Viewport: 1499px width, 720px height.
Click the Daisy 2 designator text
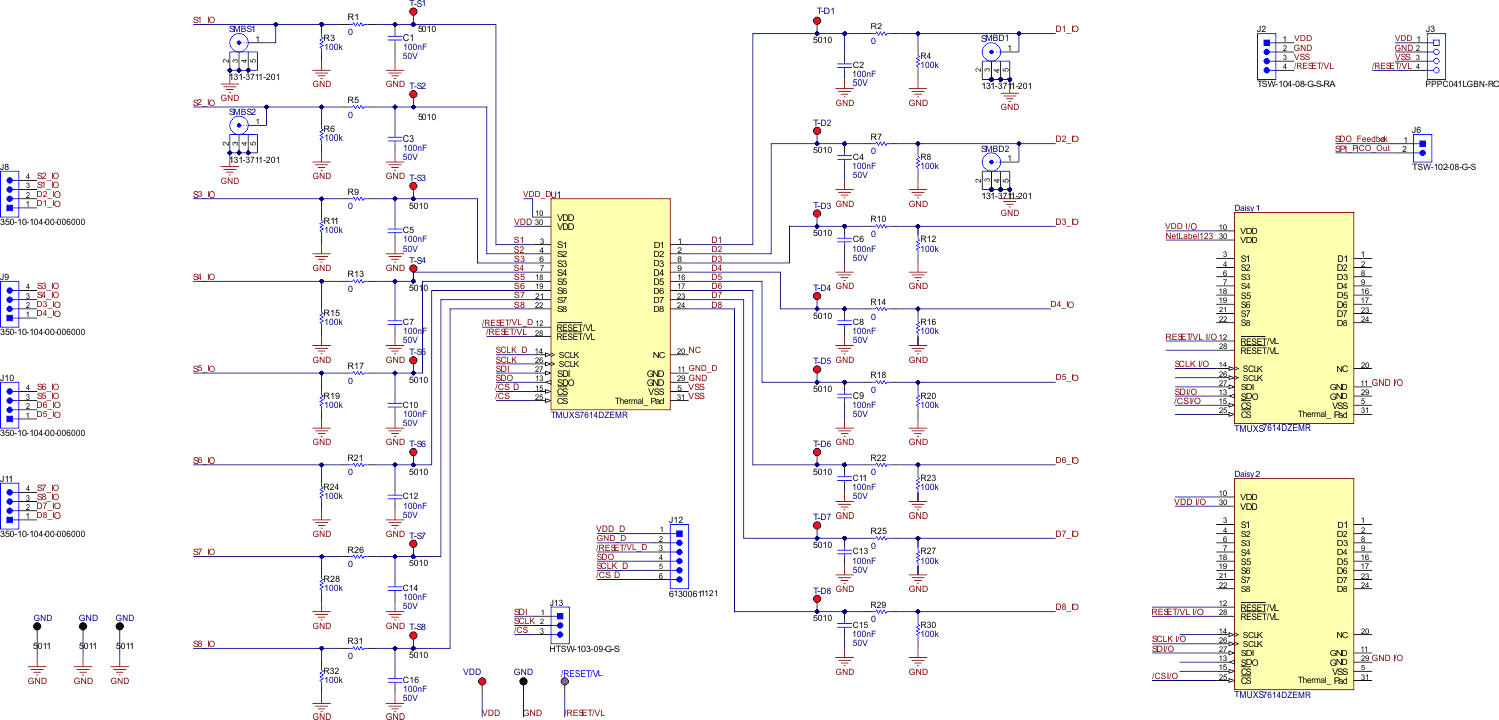point(1249,473)
